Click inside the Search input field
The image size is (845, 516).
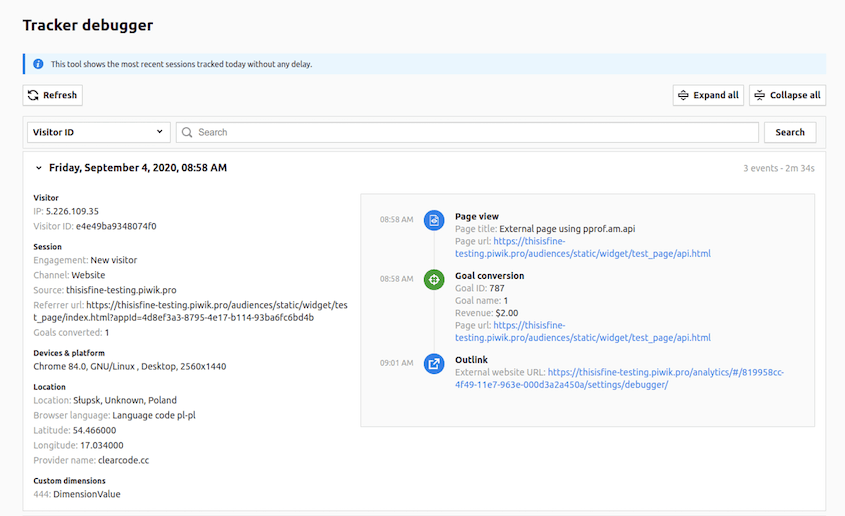click(470, 132)
